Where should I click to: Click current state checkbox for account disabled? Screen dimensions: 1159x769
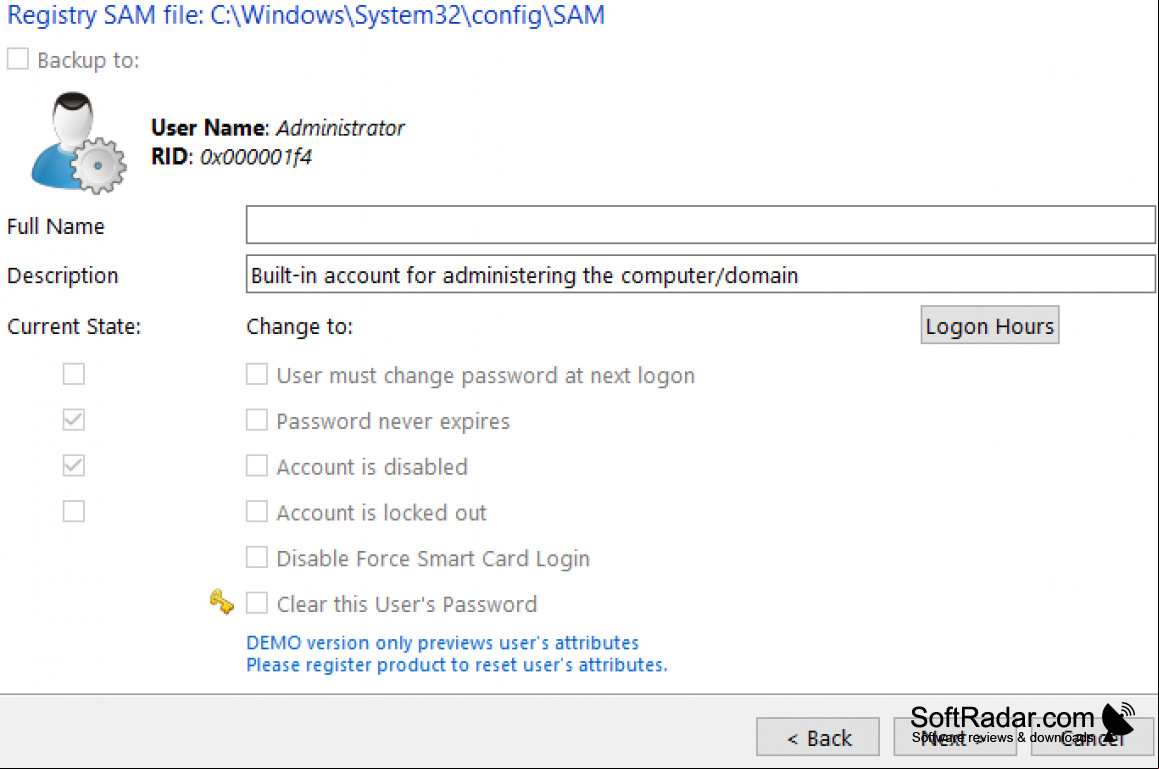[73, 466]
